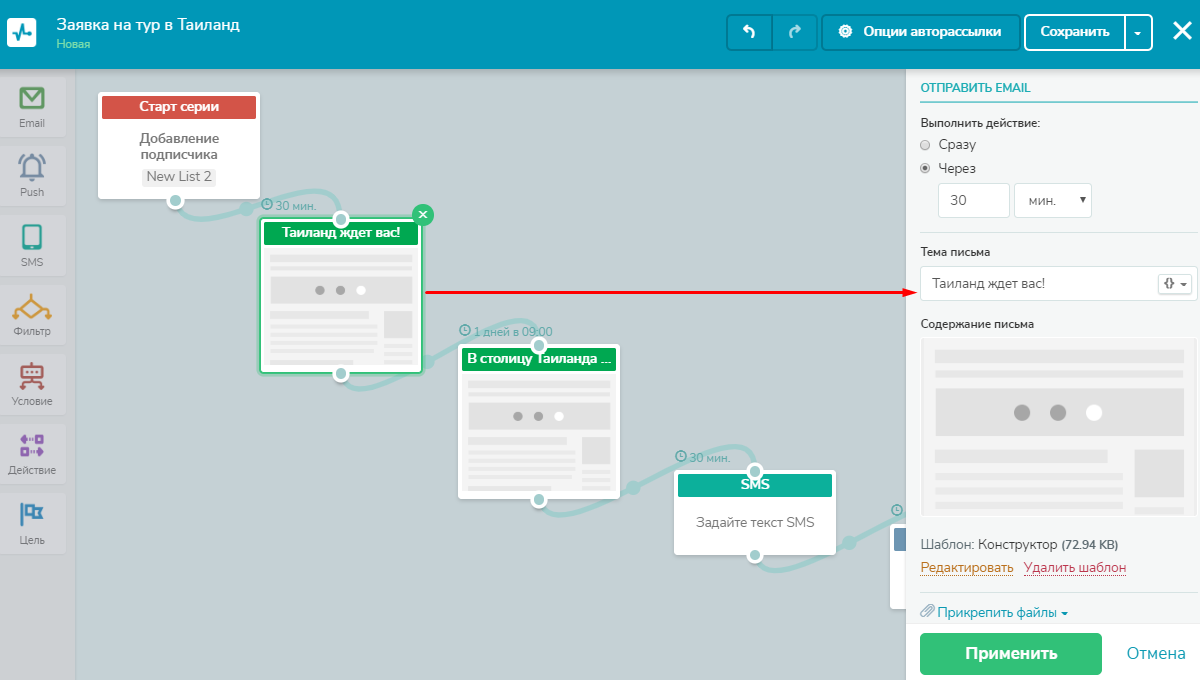Click the Удалить шаблон link
Screen dimensions: 1200x680
(1075, 568)
